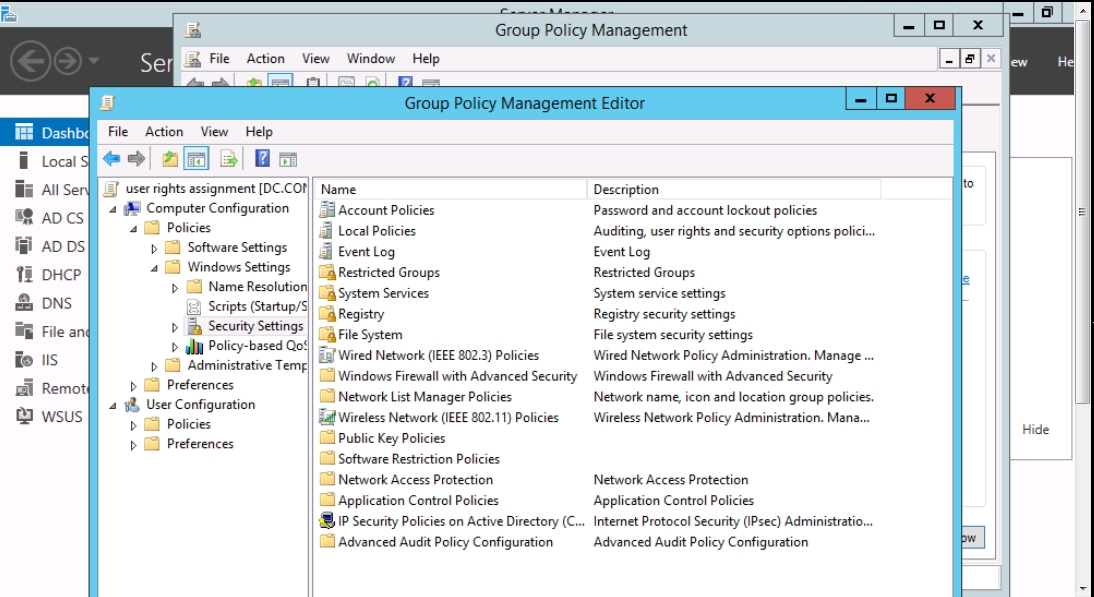This screenshot has height=597, width=1094.
Task: Select Preferences under User Configuration
Action: pos(200,444)
